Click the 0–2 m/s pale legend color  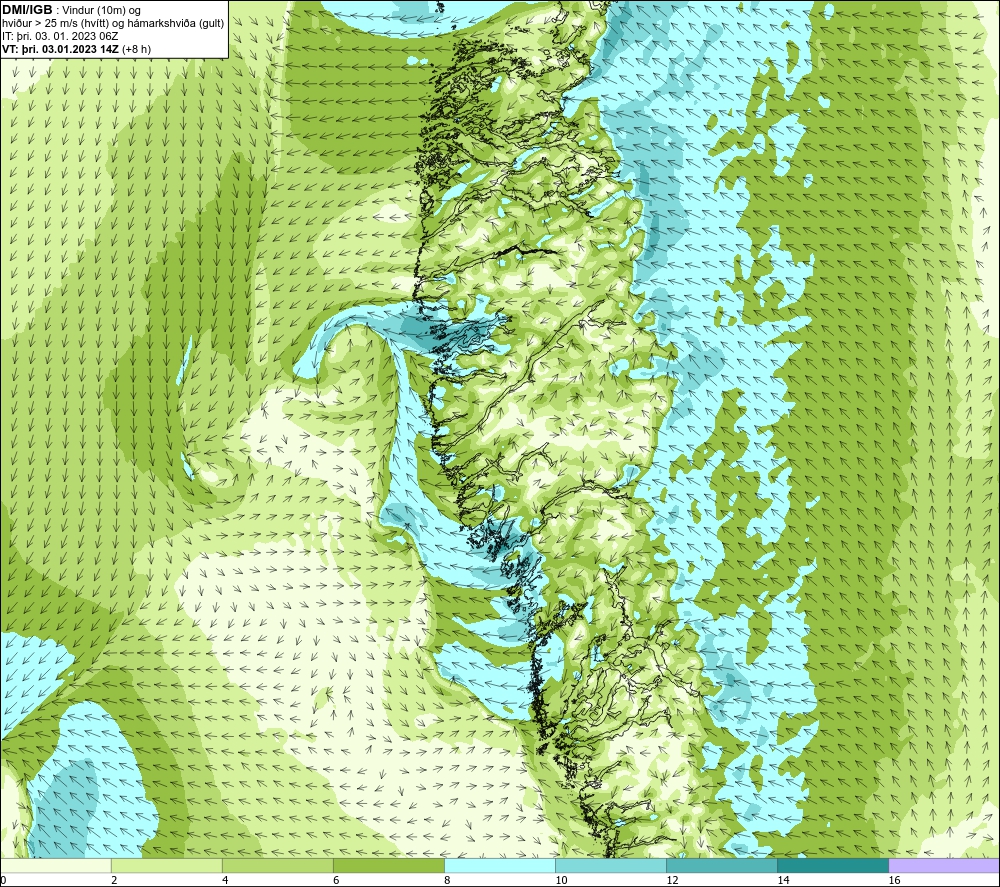pos(56,865)
